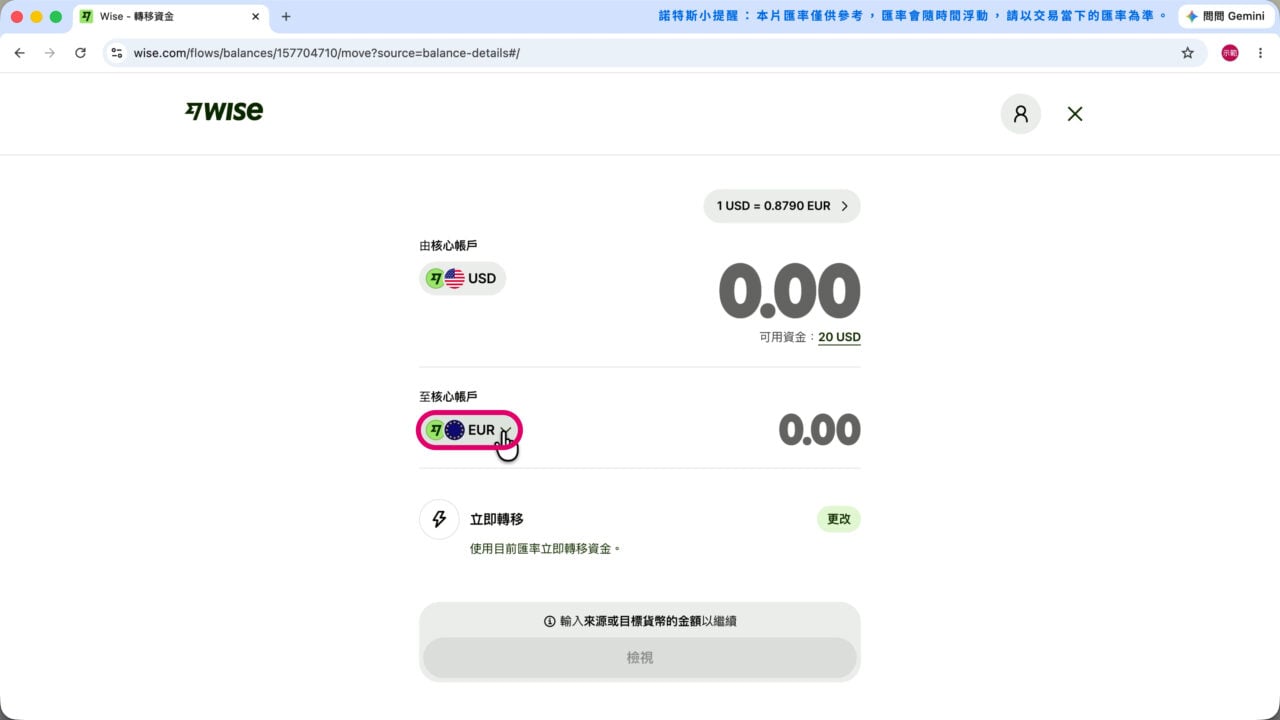This screenshot has height=720, width=1280.
Task: Reload the Wise page
Action: pos(80,53)
